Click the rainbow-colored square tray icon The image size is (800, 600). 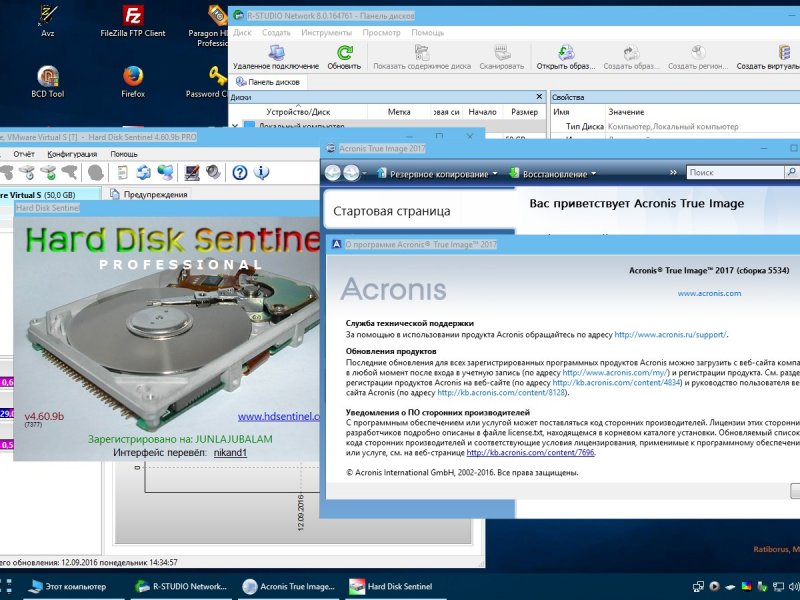746,586
